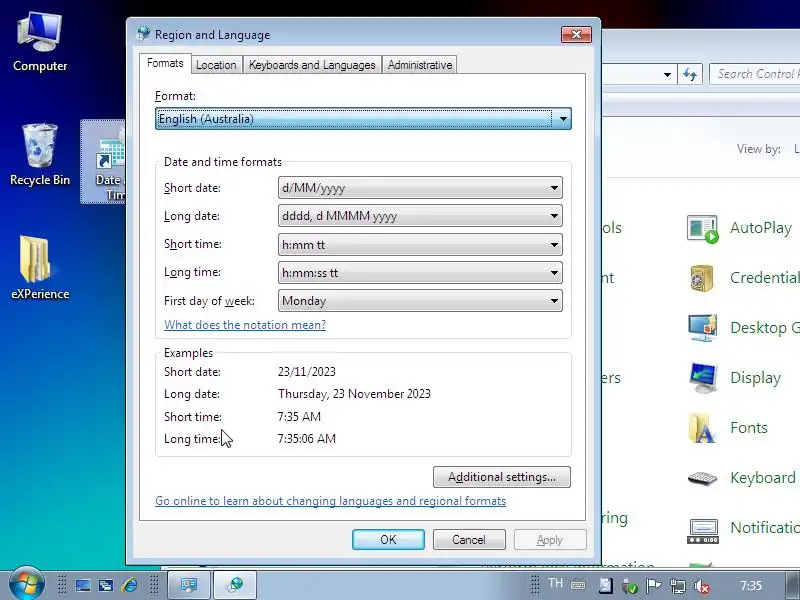800x600 pixels.
Task: Click the example long time 7:35:06 AM
Action: 307,439
